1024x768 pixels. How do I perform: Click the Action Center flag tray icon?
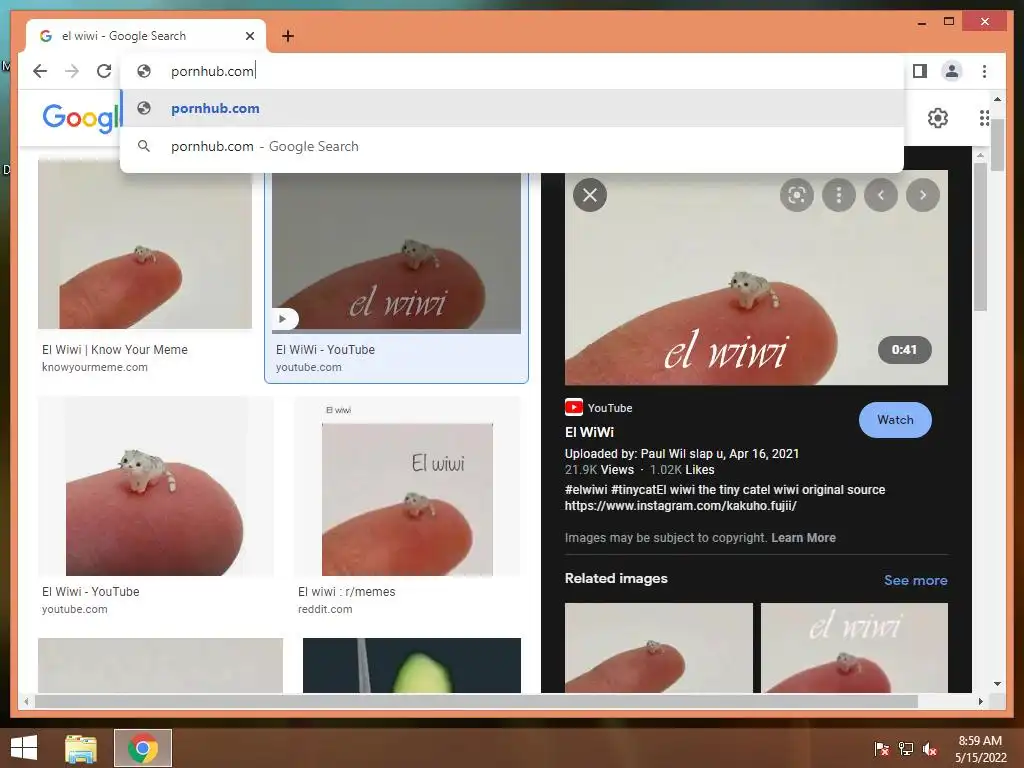(882, 749)
